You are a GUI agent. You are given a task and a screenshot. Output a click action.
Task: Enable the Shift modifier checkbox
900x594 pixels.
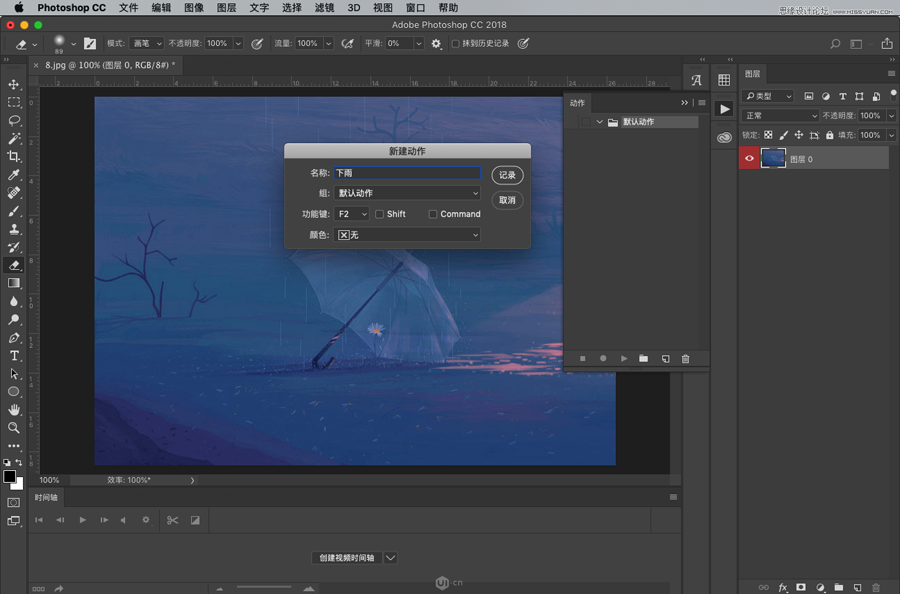tap(380, 214)
